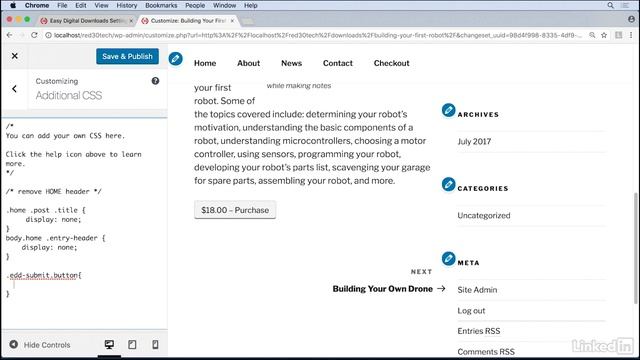Open the File menu
The width and height of the screenshot is (640, 360).
point(62,5)
